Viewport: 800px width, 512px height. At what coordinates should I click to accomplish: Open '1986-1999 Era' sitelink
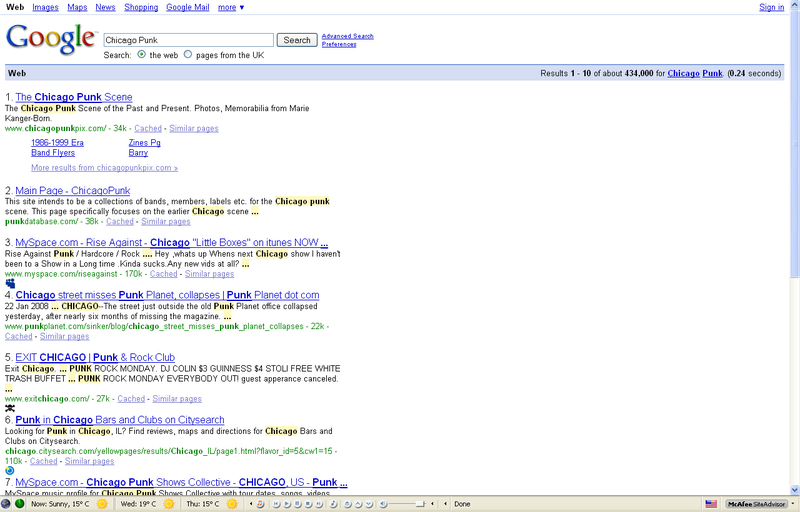(57, 143)
